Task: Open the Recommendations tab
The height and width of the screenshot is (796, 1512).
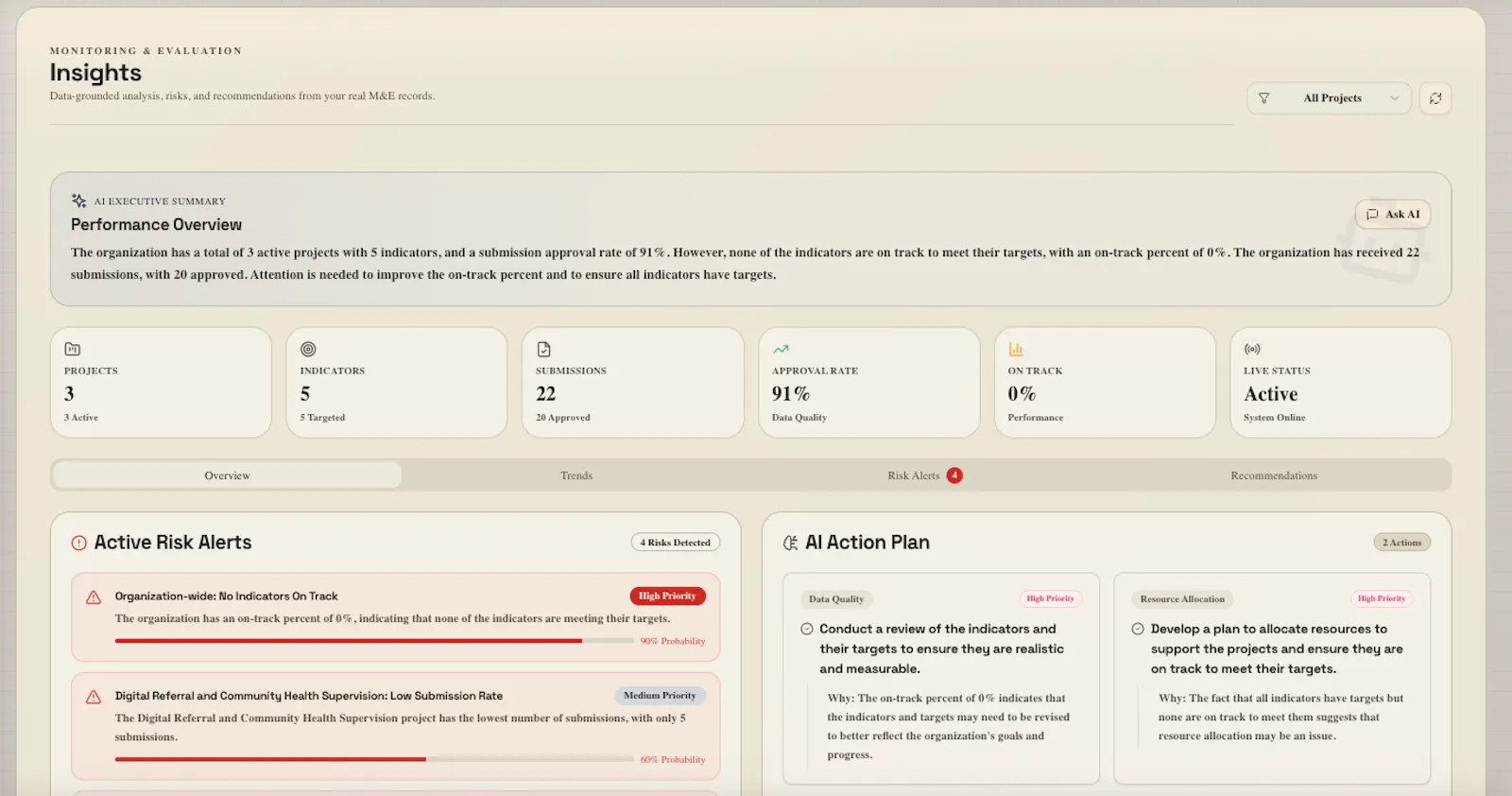Action: 1274,476
